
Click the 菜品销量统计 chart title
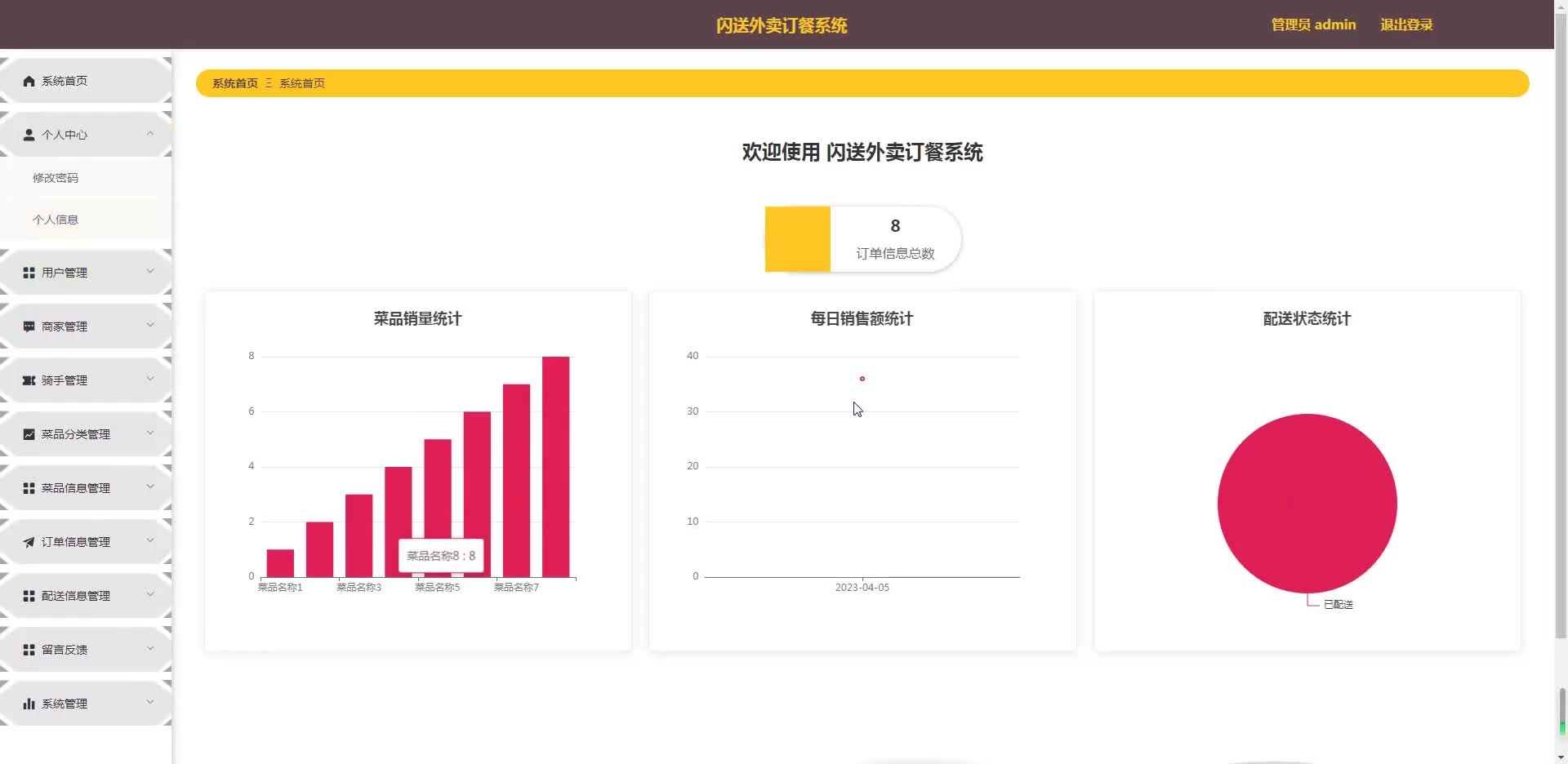click(417, 319)
